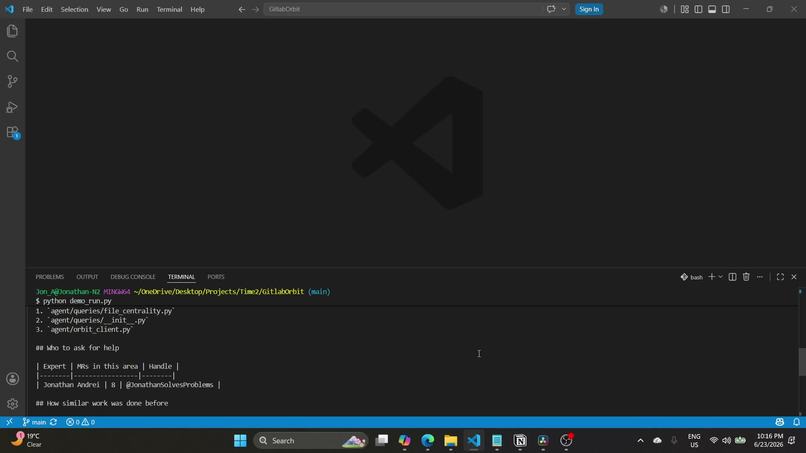Open the Windows Start menu
This screenshot has width=806, height=453.
[x=240, y=441]
